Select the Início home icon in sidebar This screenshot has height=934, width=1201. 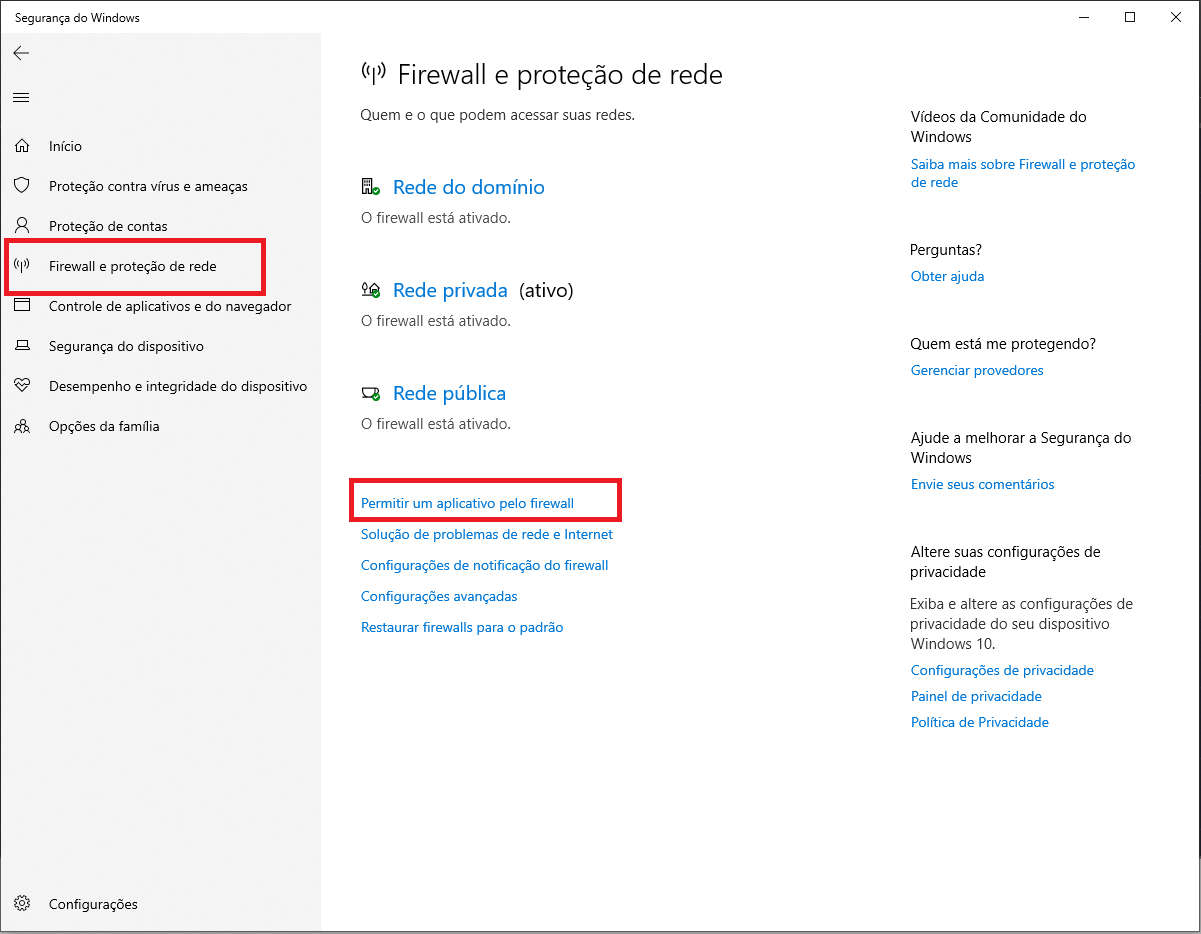[x=22, y=145]
